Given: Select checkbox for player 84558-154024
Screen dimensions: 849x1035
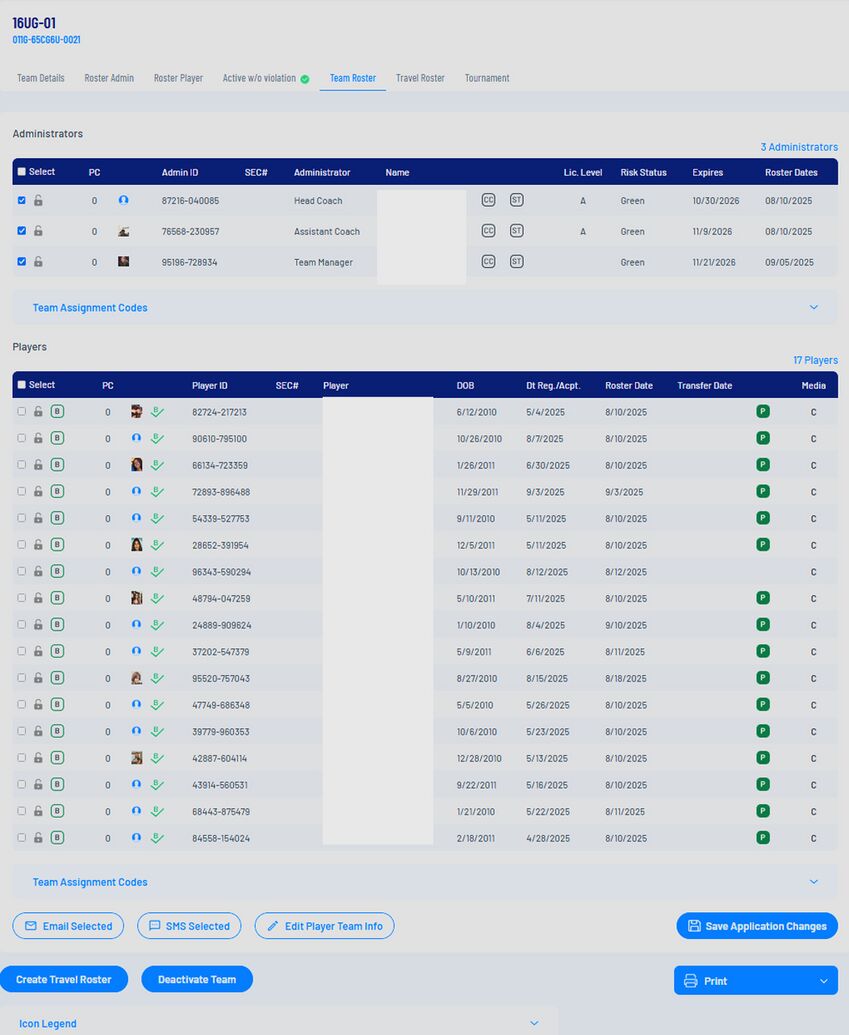Looking at the screenshot, I should pyautogui.click(x=22, y=837).
